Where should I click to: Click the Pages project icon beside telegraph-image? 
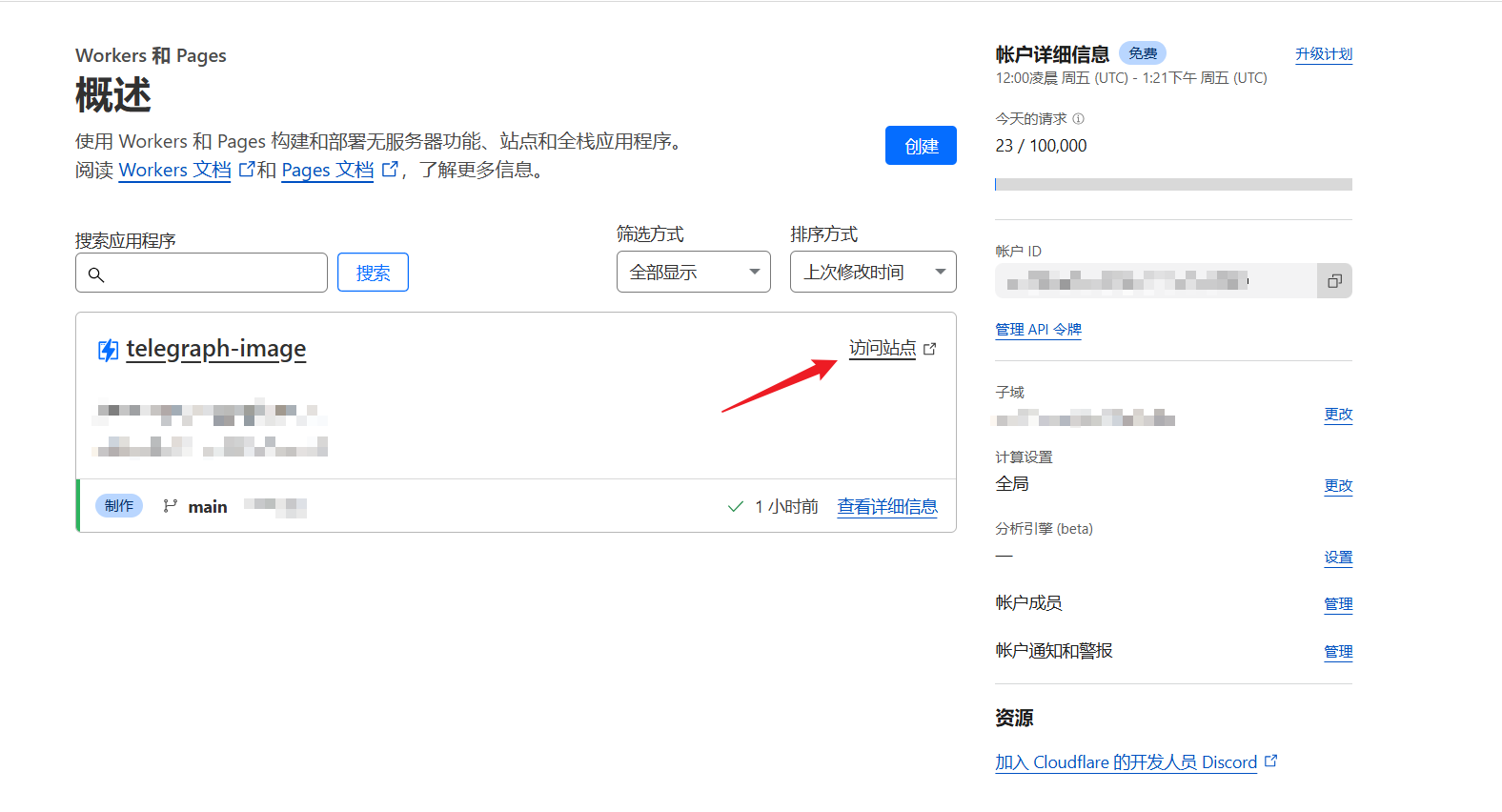(x=109, y=350)
